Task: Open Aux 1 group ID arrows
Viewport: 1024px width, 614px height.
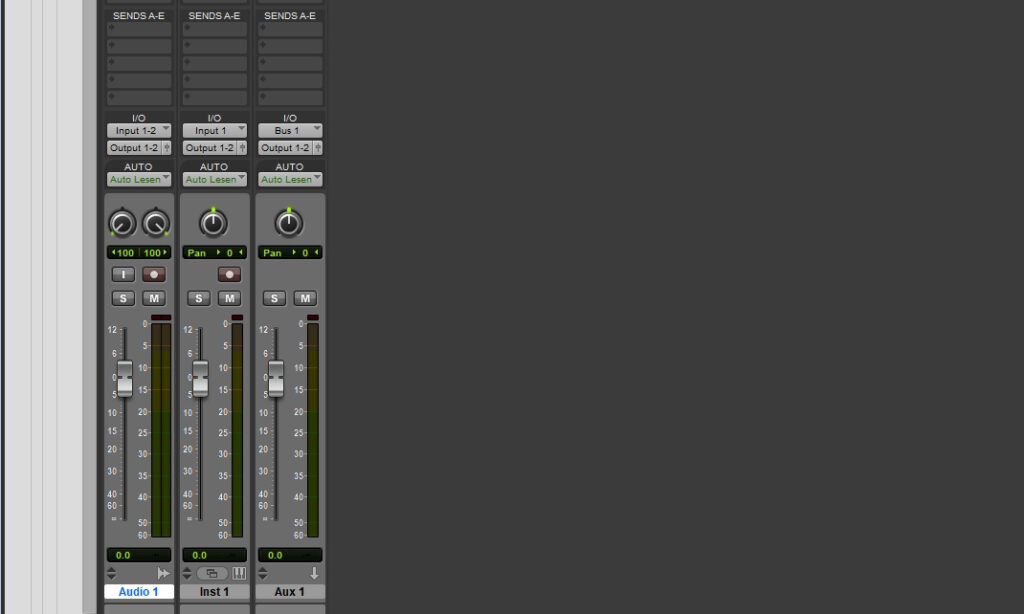Action: pyautogui.click(x=263, y=574)
